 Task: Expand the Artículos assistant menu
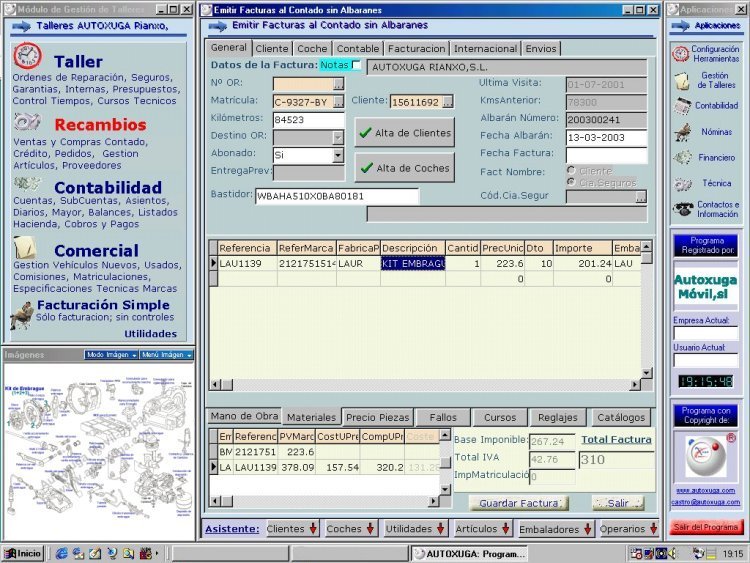[x=483, y=529]
